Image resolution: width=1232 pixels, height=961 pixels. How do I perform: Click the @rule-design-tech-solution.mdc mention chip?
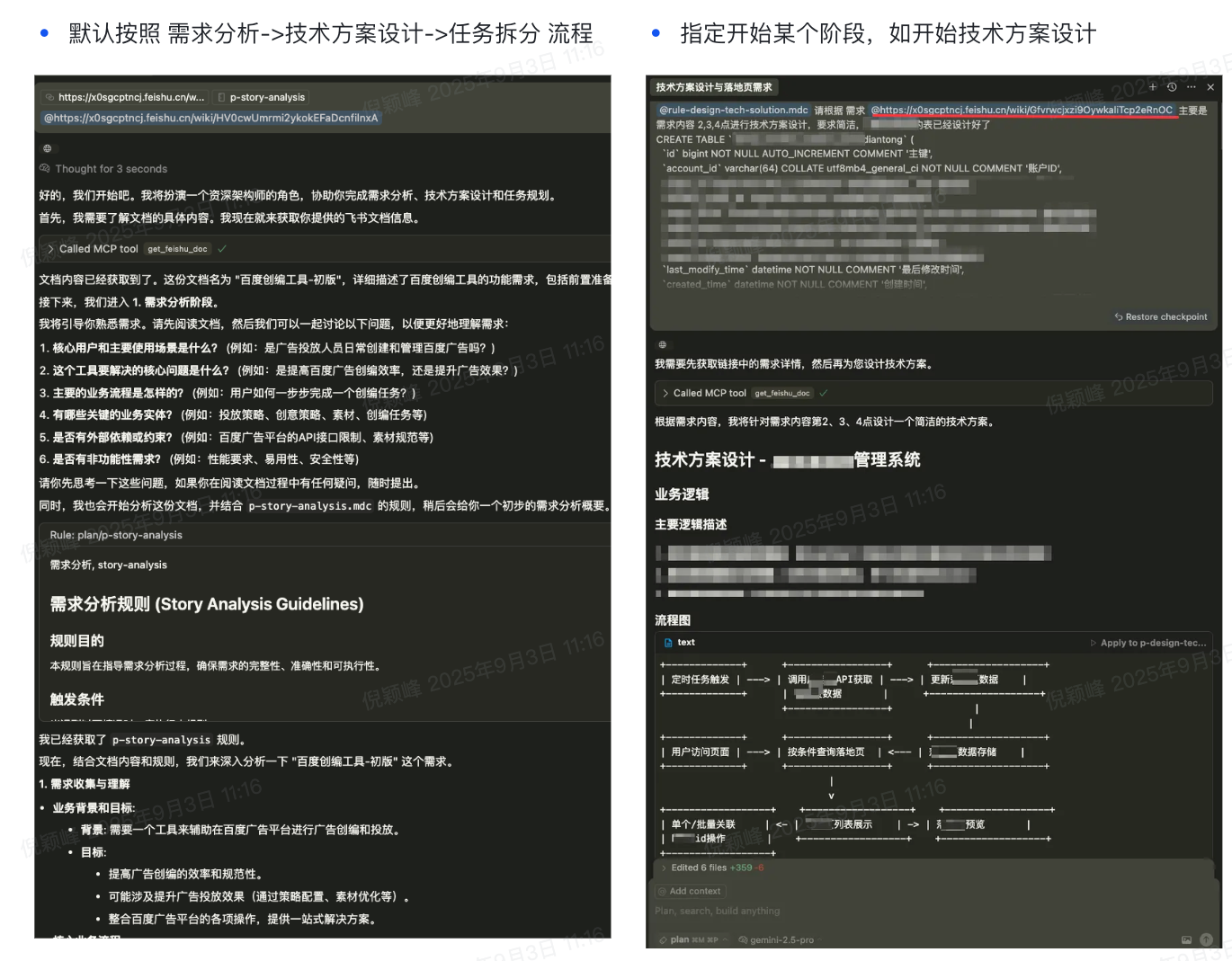[x=734, y=110]
